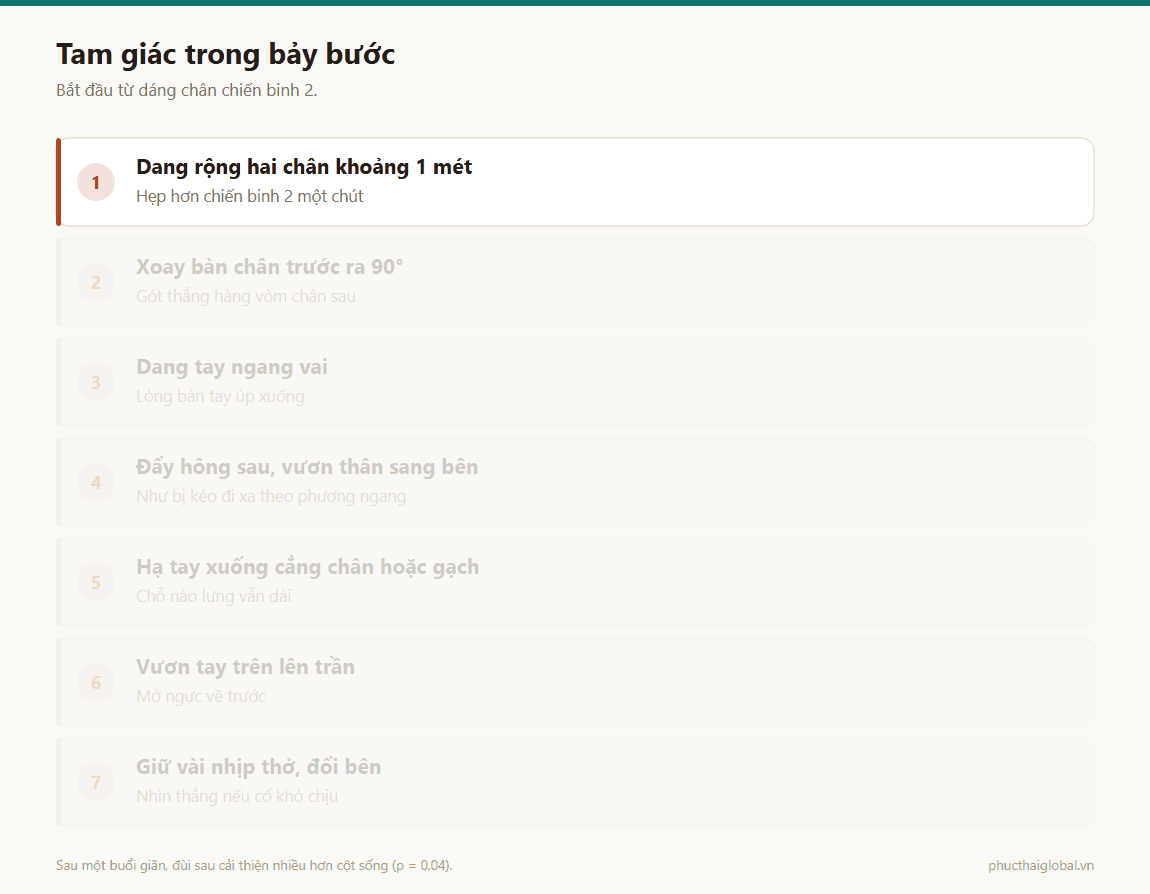Select step 7 'Giữ vài nhịp thở, đổi bên'
Screen dimensions: 1150x894
point(575,782)
